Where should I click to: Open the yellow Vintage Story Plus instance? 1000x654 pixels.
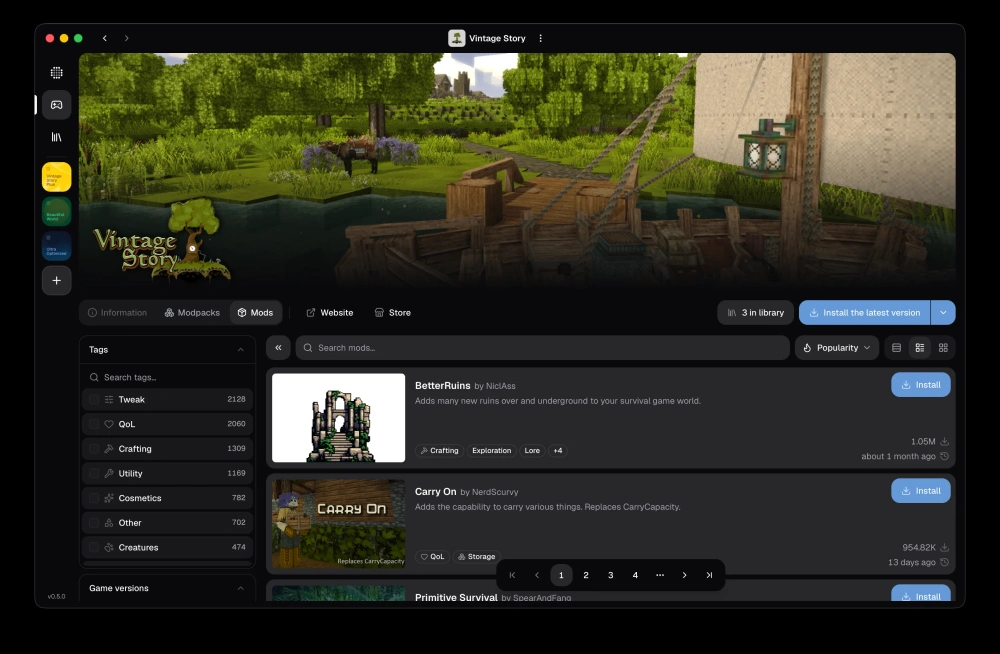click(57, 177)
